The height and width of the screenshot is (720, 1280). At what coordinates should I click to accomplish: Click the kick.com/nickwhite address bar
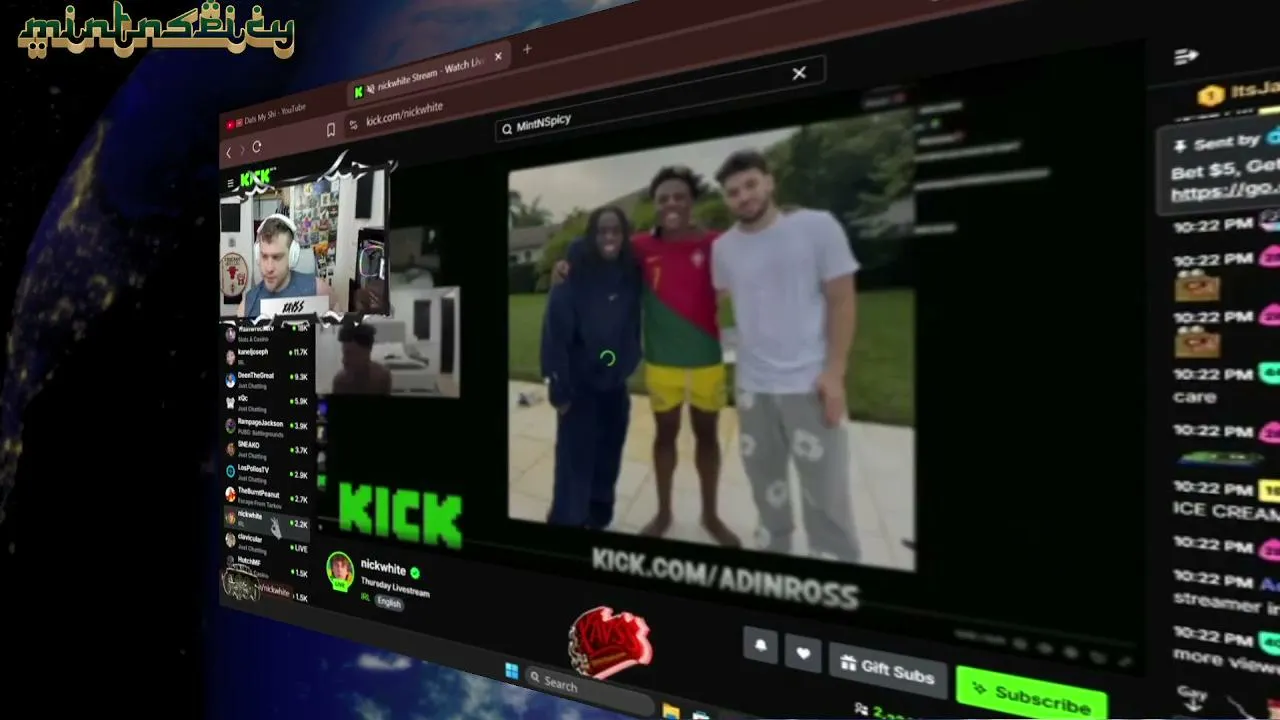point(404,115)
